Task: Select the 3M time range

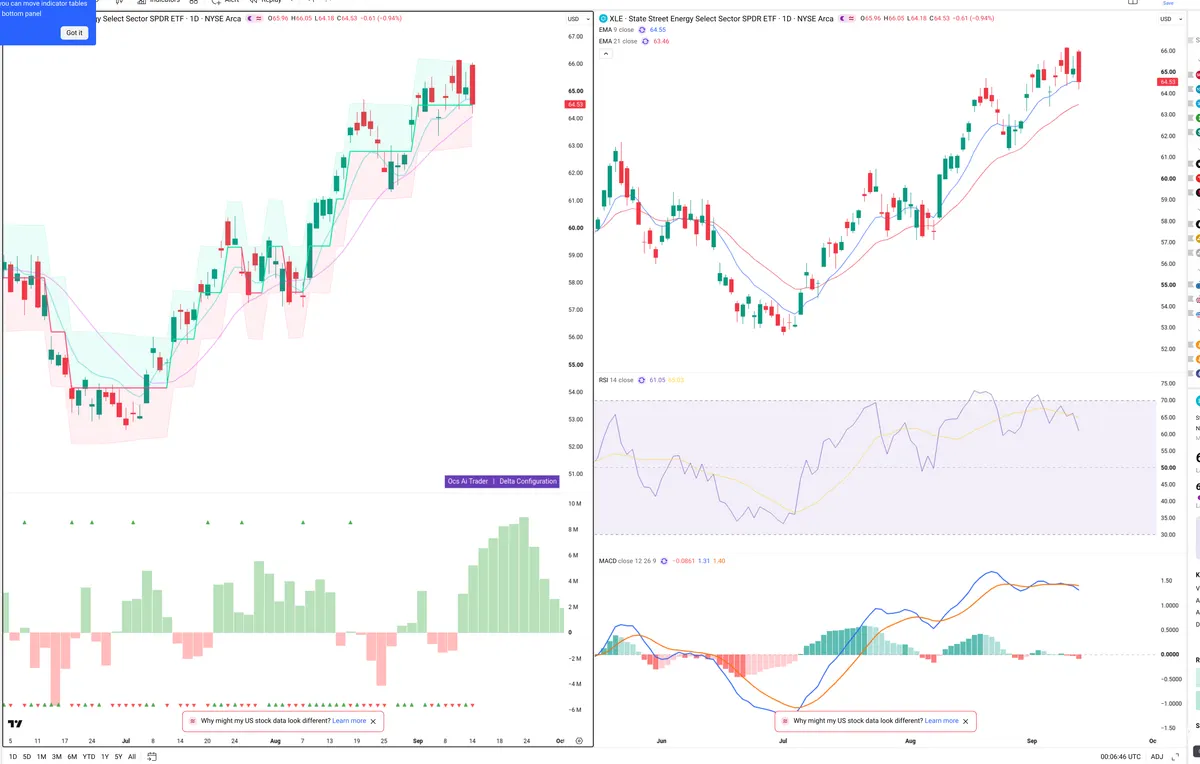Action: (x=57, y=757)
